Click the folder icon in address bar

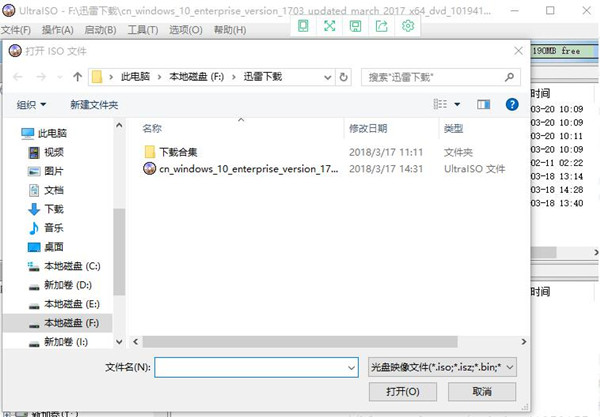[97, 77]
